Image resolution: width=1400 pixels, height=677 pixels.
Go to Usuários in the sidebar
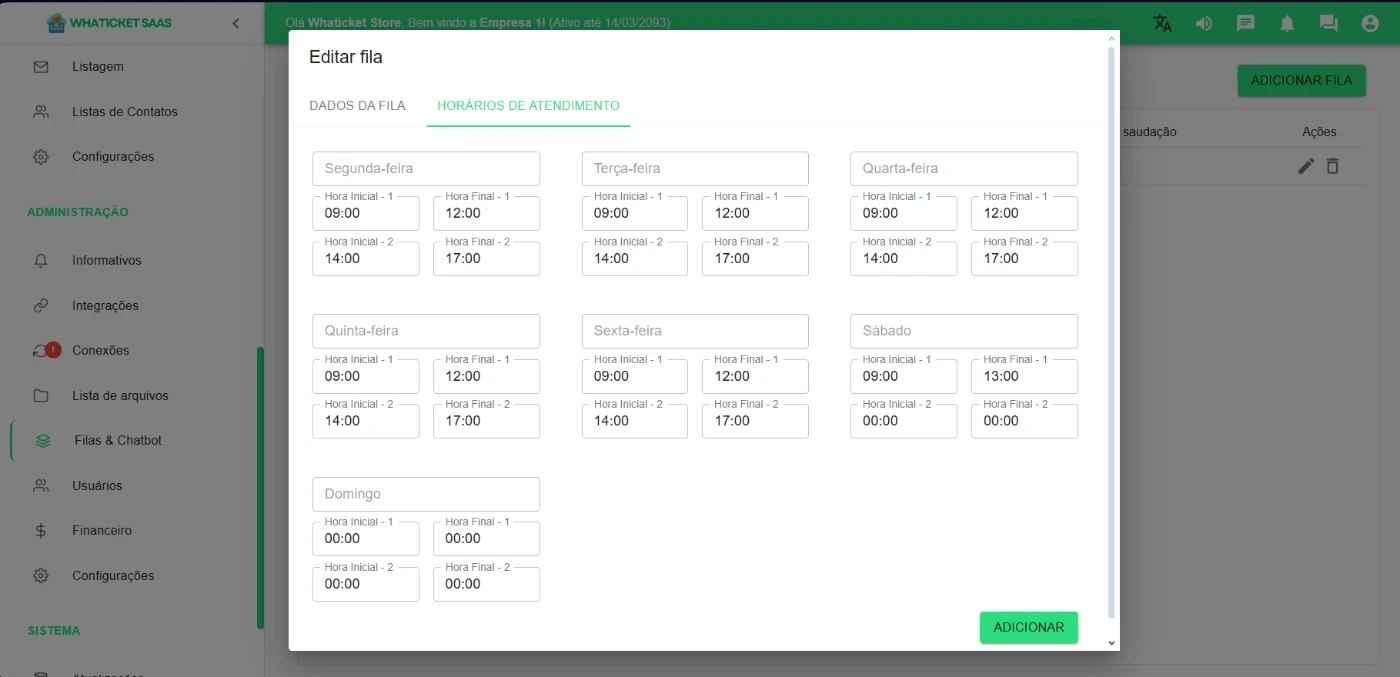point(97,485)
